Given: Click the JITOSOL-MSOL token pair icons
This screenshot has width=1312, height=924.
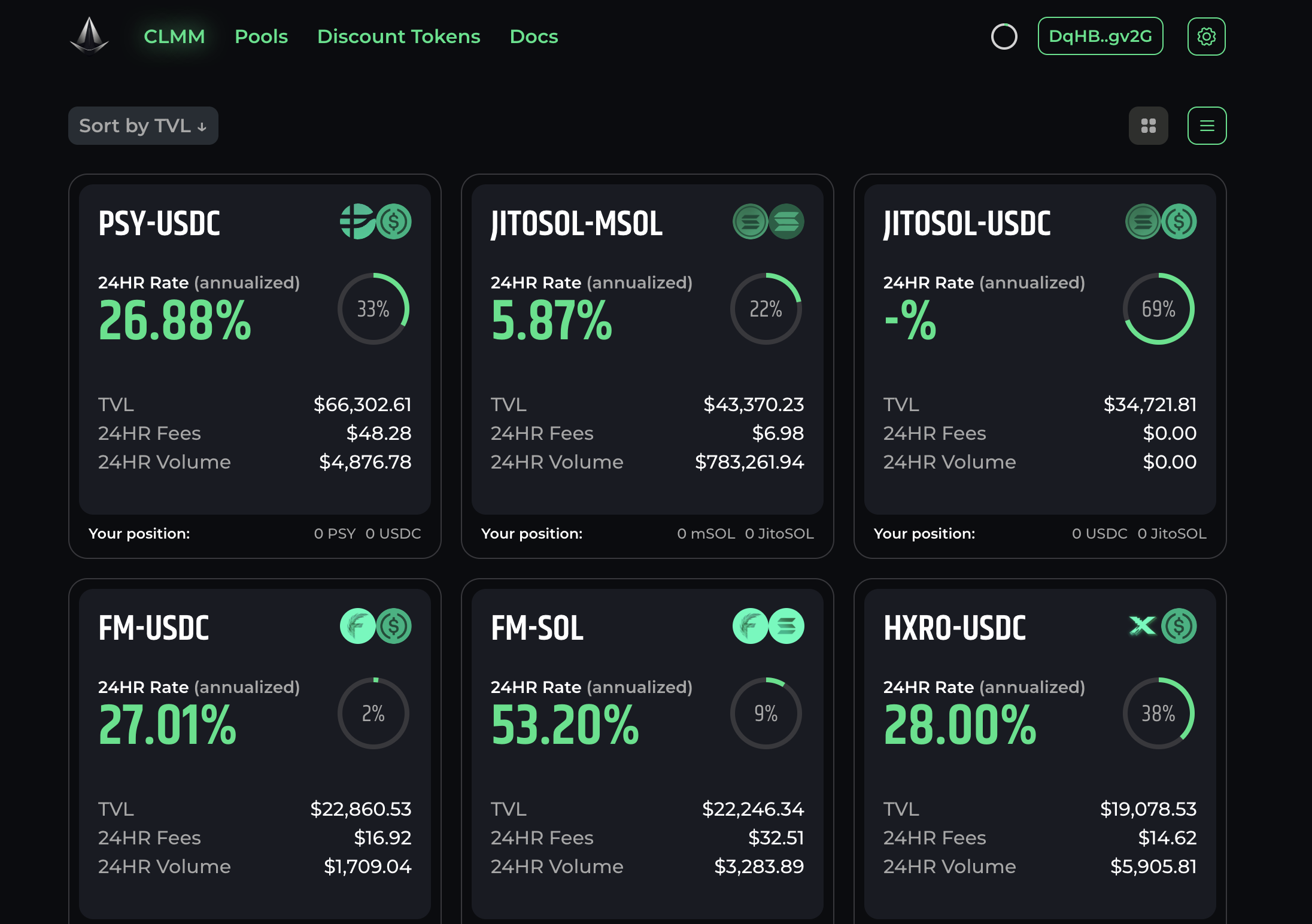Looking at the screenshot, I should (x=768, y=222).
